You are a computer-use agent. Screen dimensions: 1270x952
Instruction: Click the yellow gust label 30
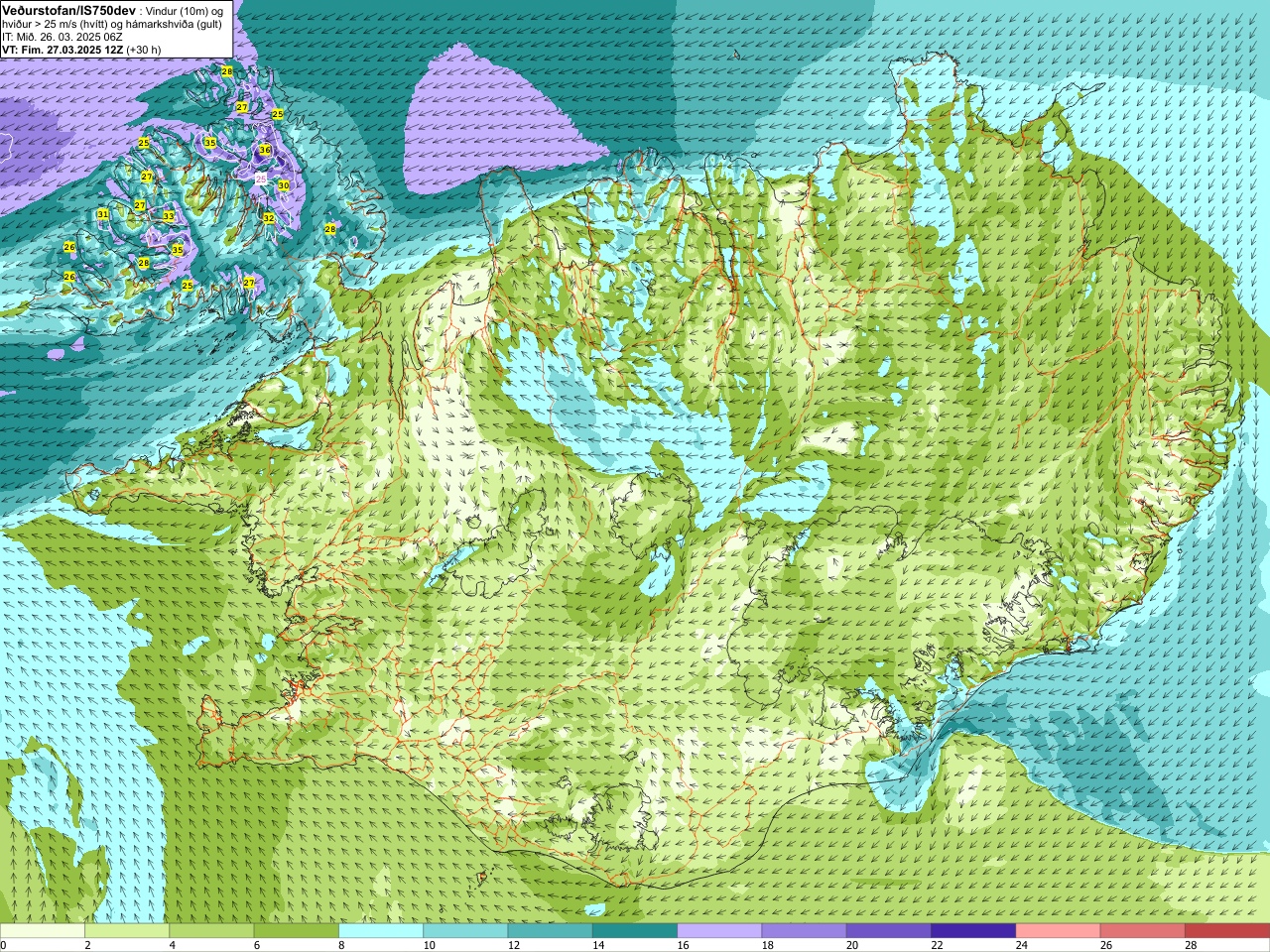tap(284, 185)
